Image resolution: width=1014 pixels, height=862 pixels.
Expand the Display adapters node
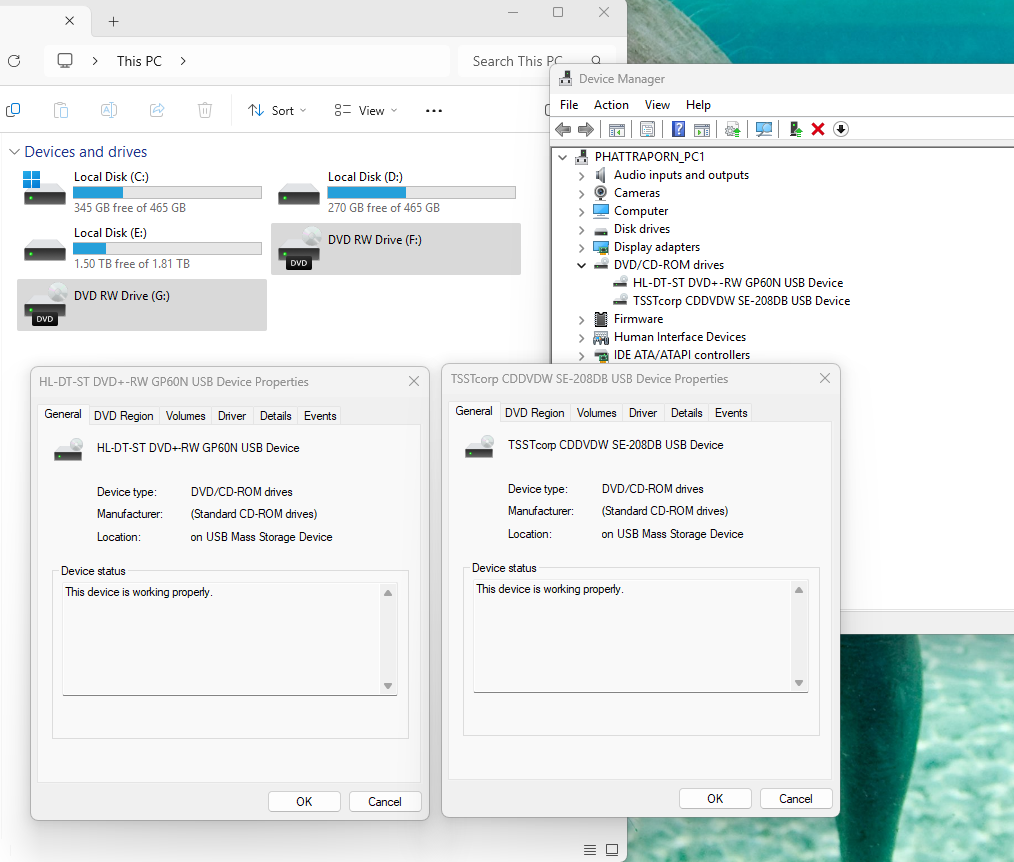(x=581, y=248)
